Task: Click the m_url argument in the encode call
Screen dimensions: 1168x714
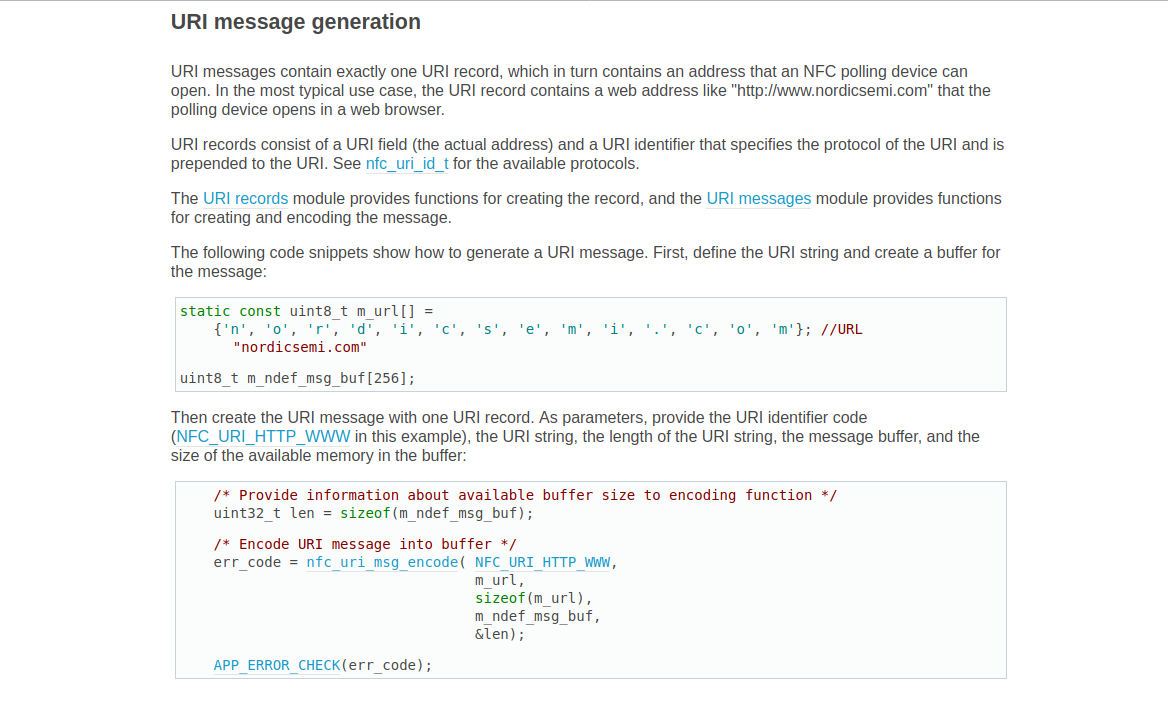Action: 499,580
